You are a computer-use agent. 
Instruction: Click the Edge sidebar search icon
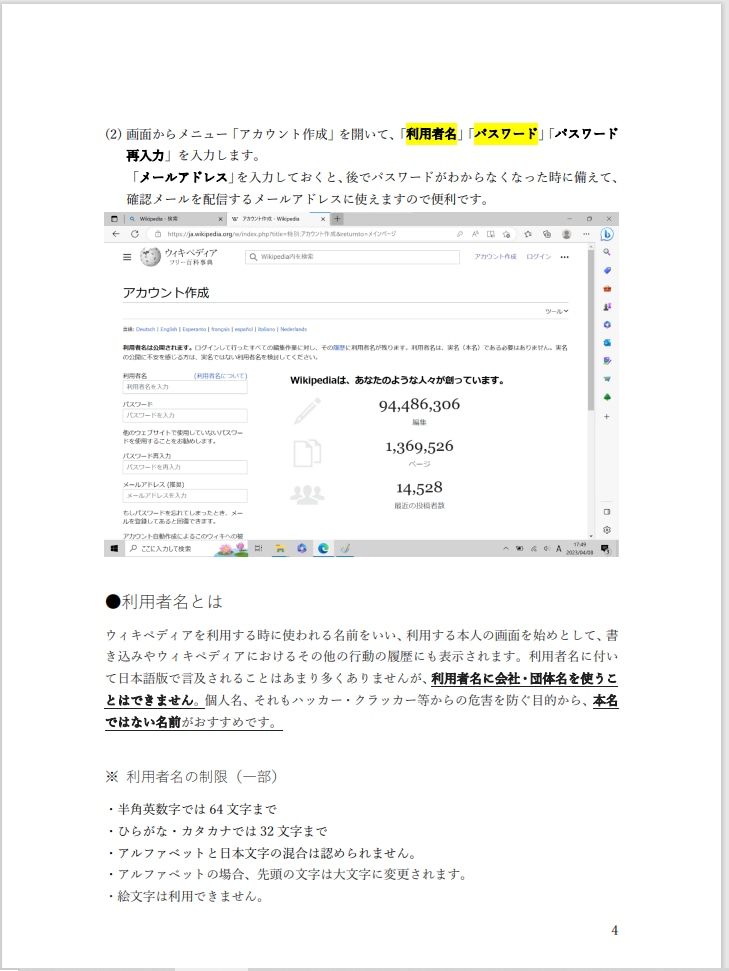(x=607, y=252)
